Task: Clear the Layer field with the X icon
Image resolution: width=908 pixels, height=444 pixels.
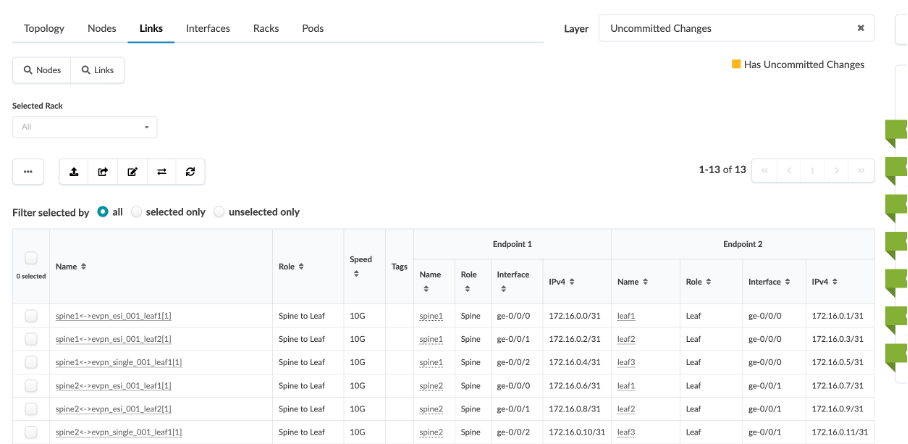Action: 860,28
